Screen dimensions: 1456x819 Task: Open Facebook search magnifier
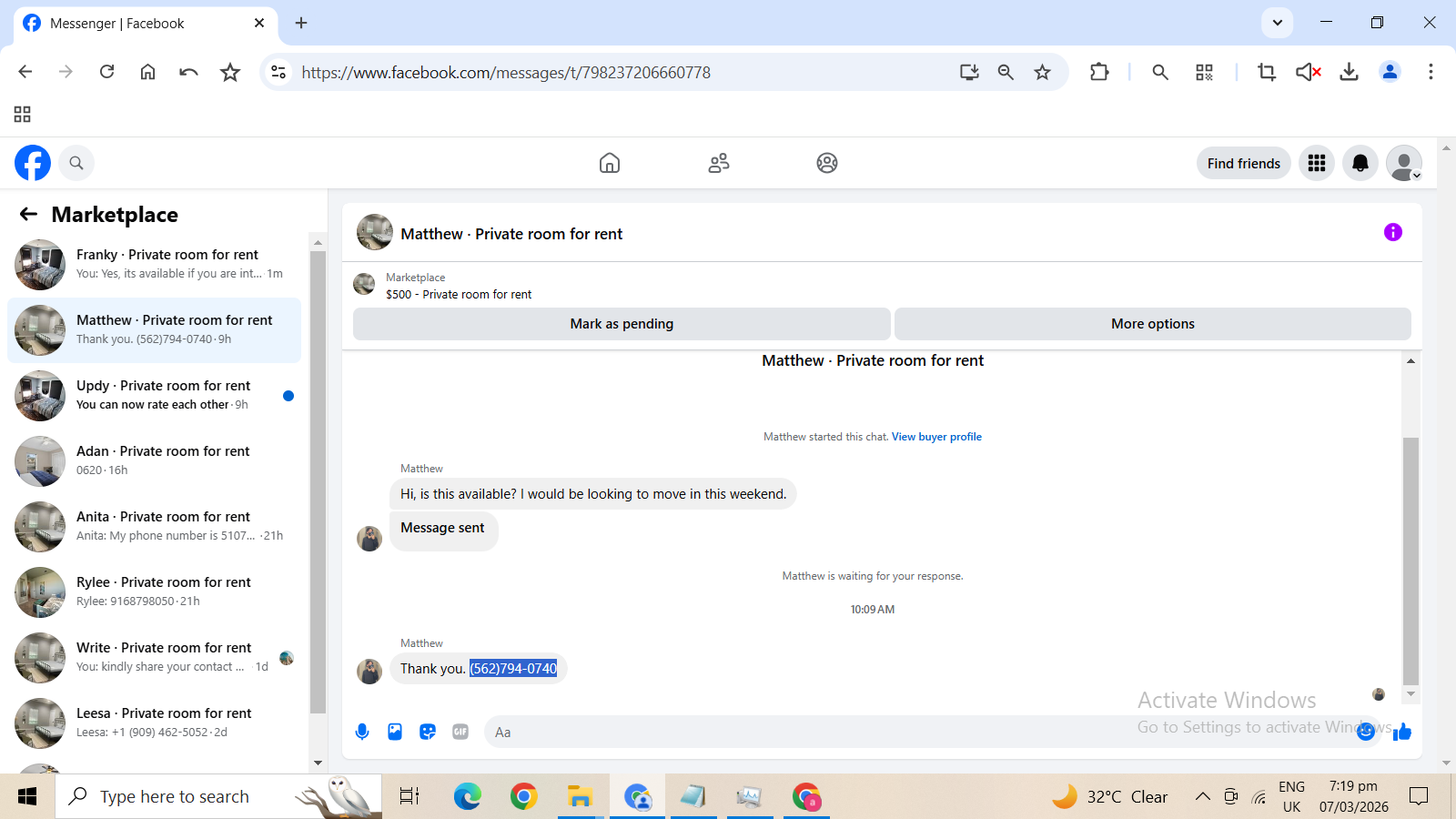(76, 163)
